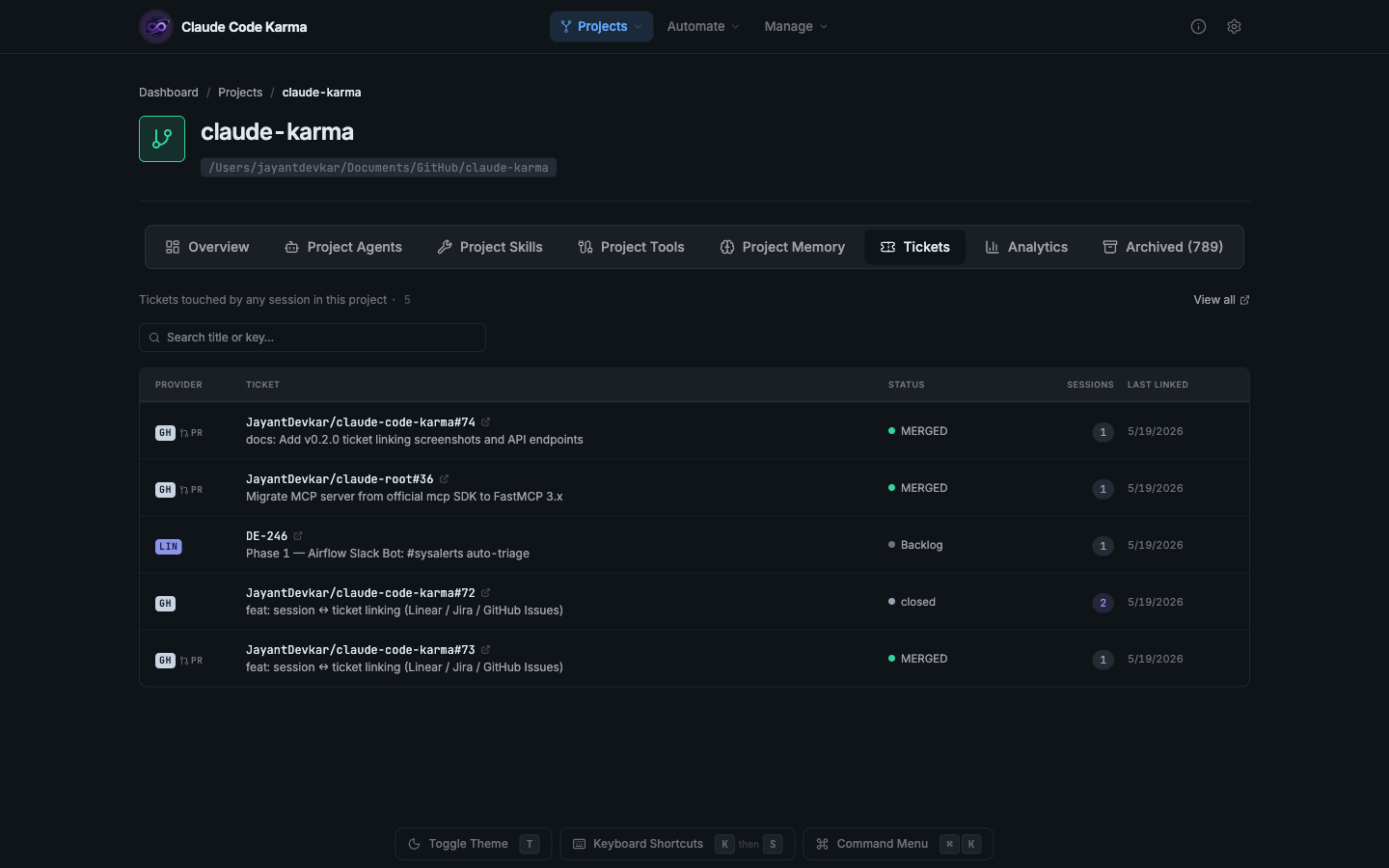Click the STATUS column header
1389x868 pixels.
click(x=906, y=385)
